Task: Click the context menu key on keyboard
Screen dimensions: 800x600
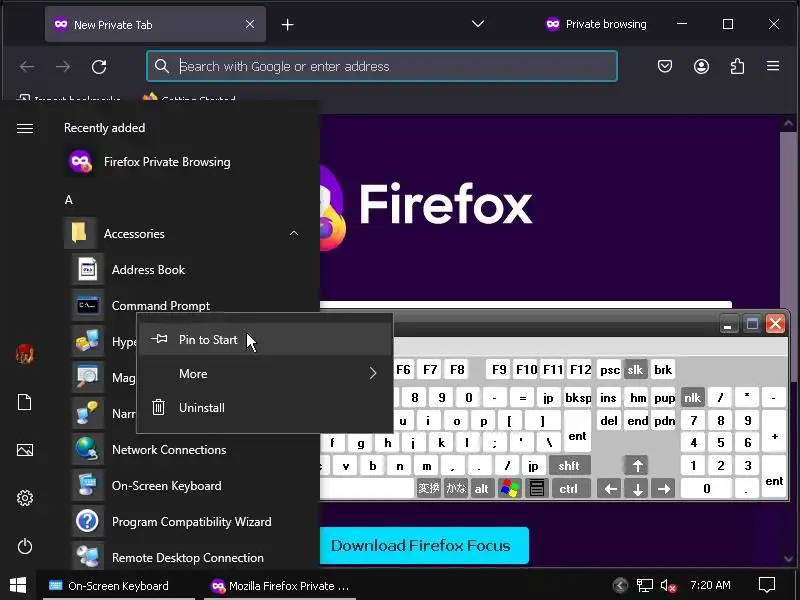Action: [x=537, y=489]
